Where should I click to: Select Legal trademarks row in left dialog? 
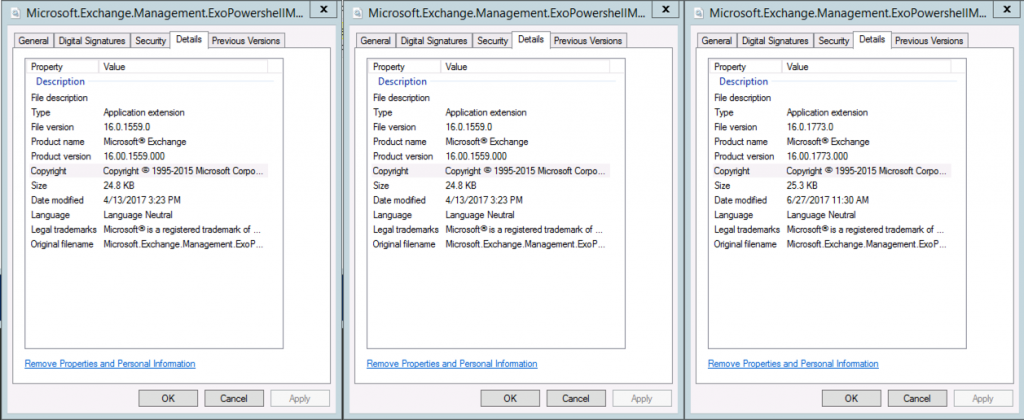click(x=147, y=229)
